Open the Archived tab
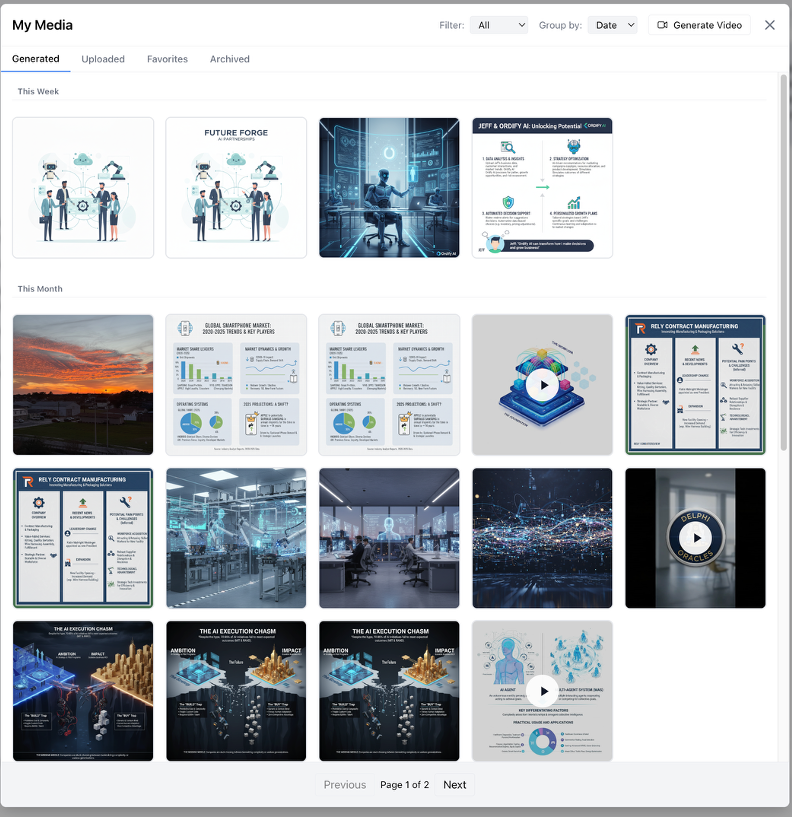This screenshot has height=818, width=792. [x=230, y=59]
